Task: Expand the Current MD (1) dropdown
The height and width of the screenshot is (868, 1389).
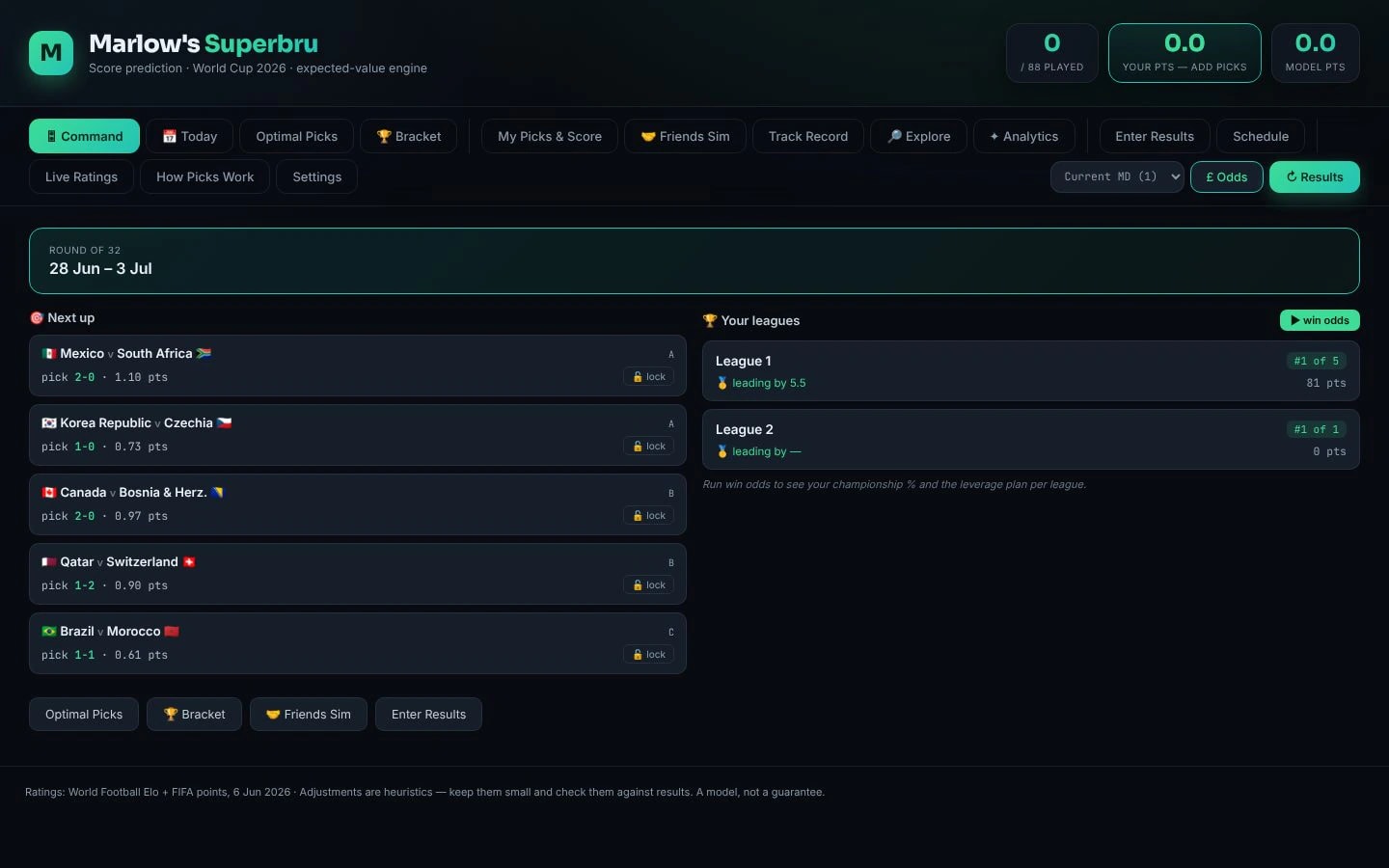Action: (x=1117, y=176)
